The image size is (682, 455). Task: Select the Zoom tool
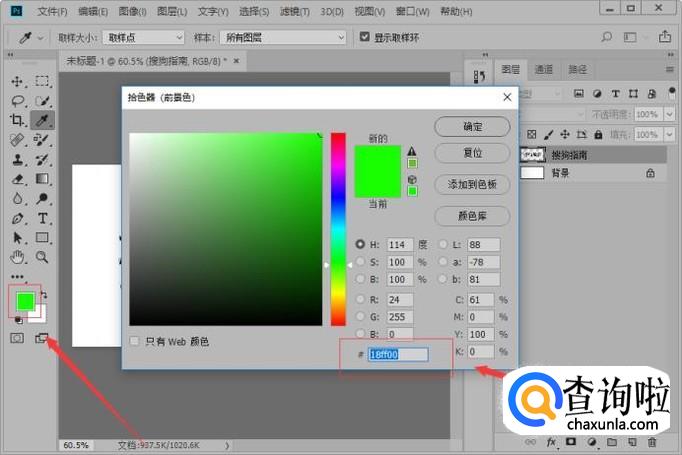(42, 258)
